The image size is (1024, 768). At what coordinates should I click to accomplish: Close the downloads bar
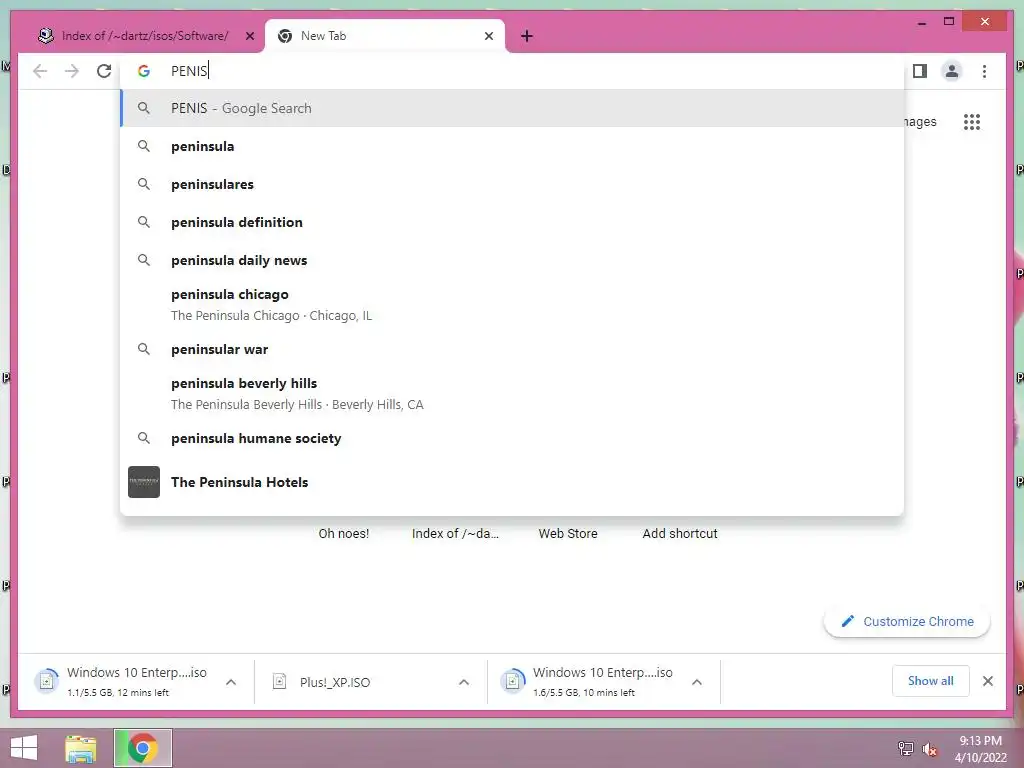tap(987, 681)
